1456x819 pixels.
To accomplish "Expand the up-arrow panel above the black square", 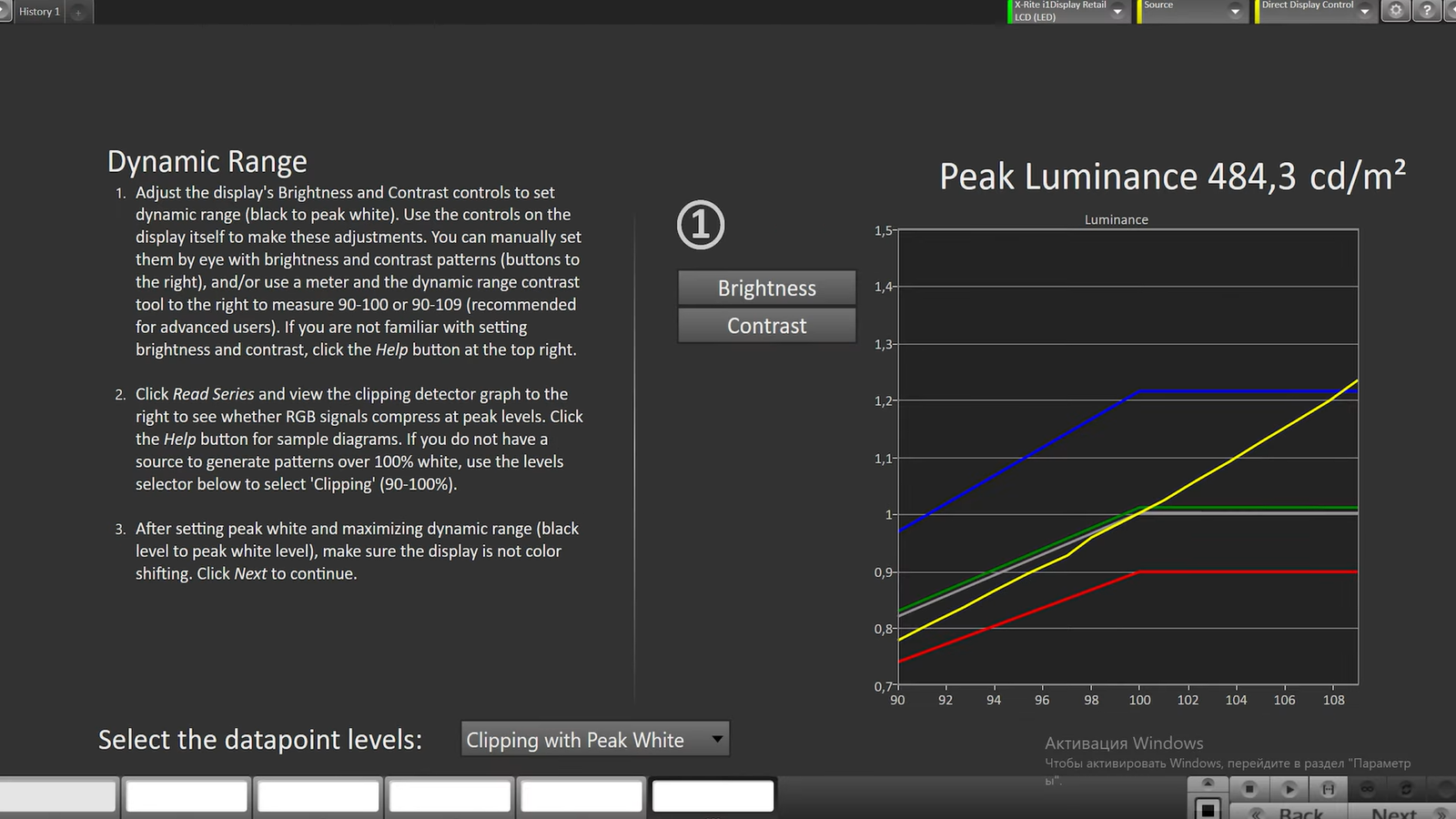I will pyautogui.click(x=1208, y=784).
